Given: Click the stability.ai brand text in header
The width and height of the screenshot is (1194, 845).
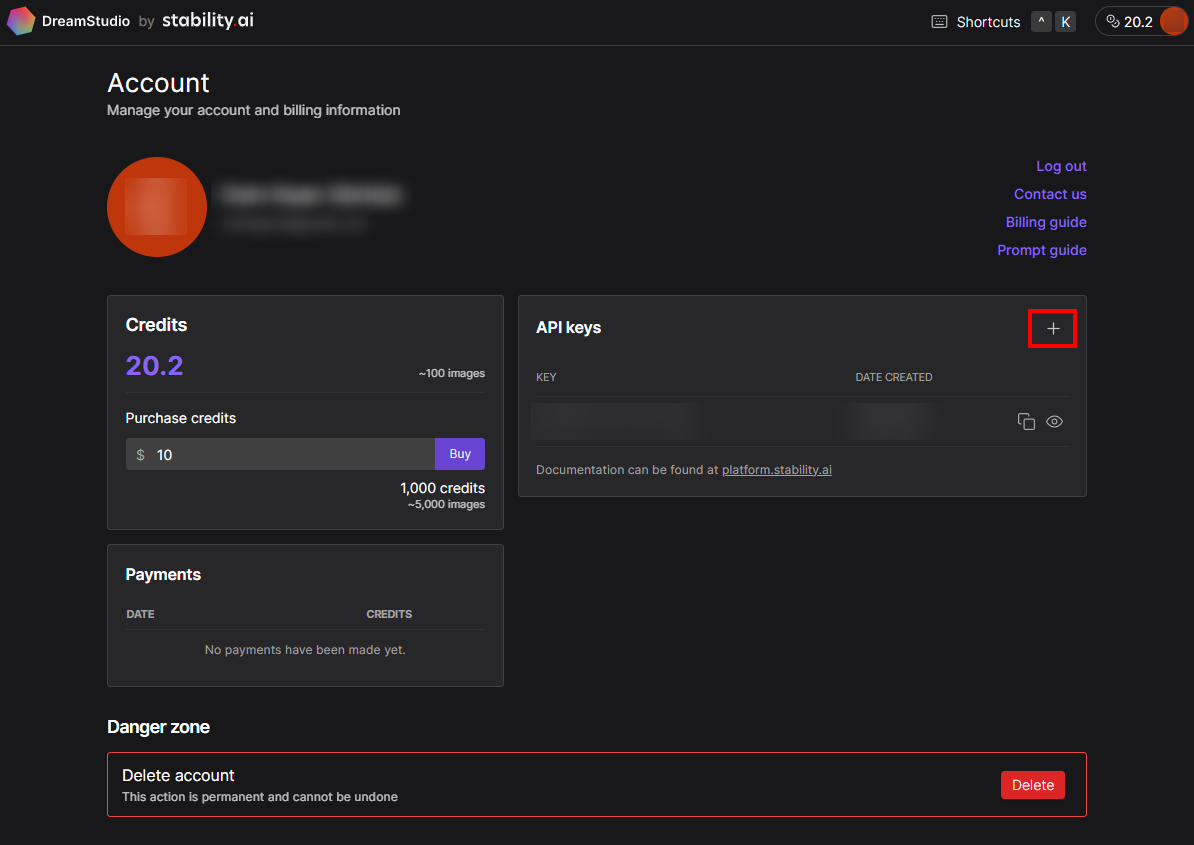Looking at the screenshot, I should (x=208, y=21).
